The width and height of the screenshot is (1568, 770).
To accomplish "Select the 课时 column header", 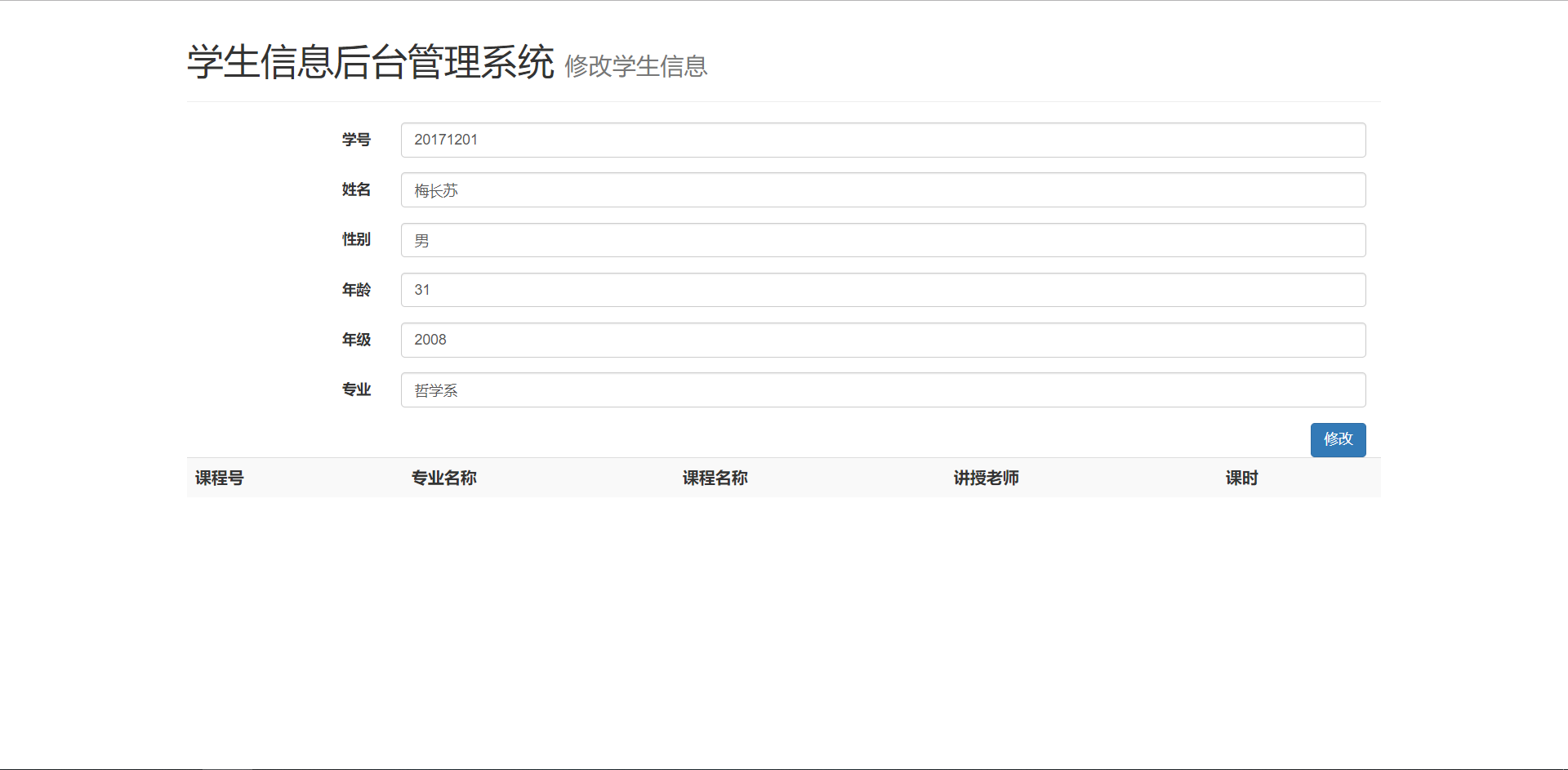I will pyautogui.click(x=1242, y=478).
